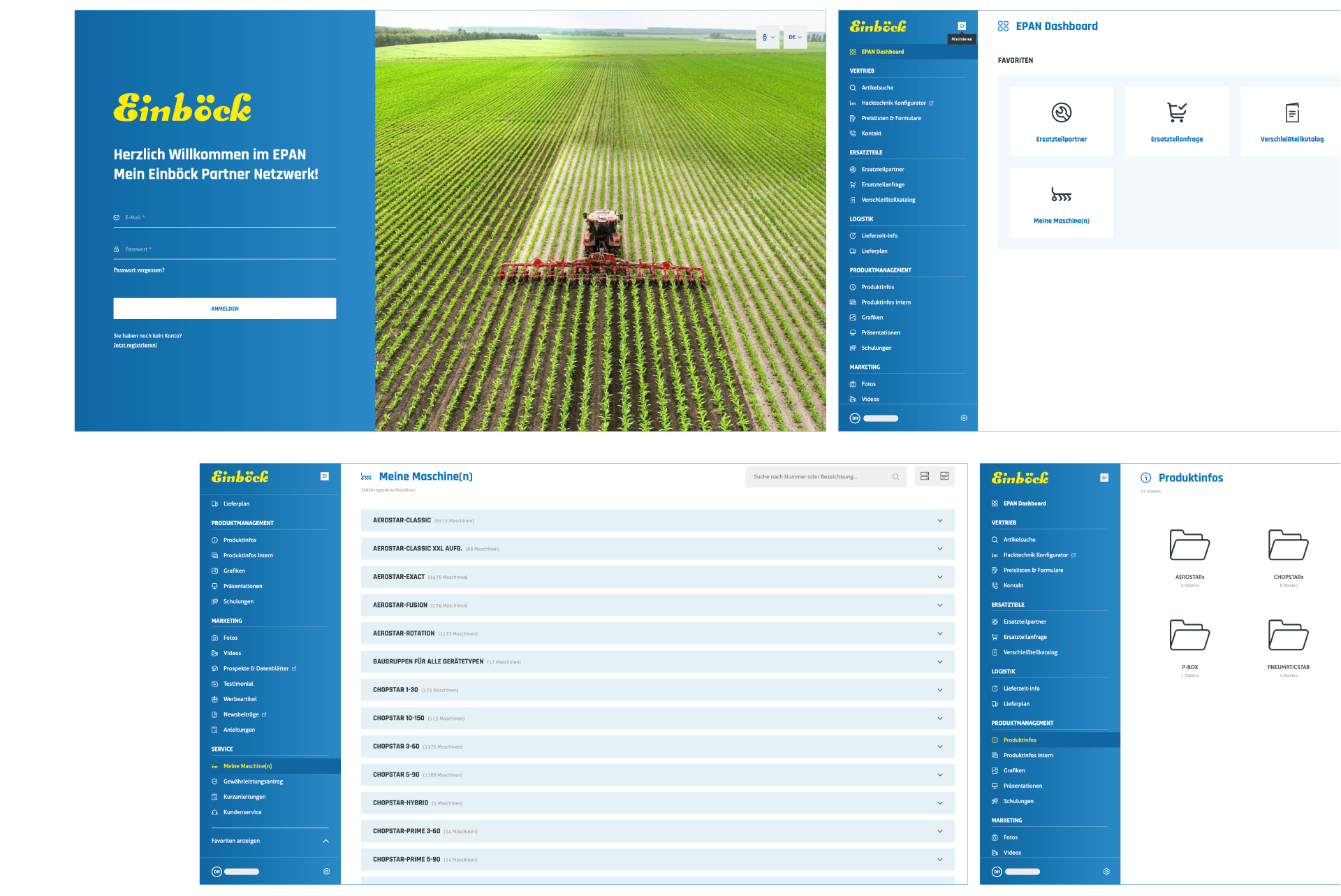
Task: Click the Lieferzeit-Info clock icon in the Produktinfos sidebar
Action: pyautogui.click(x=995, y=689)
